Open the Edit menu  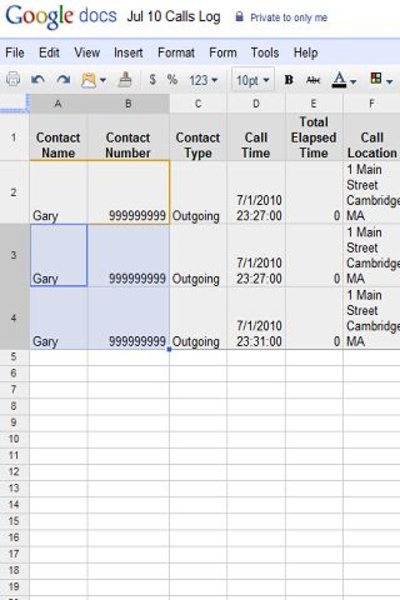[49, 52]
